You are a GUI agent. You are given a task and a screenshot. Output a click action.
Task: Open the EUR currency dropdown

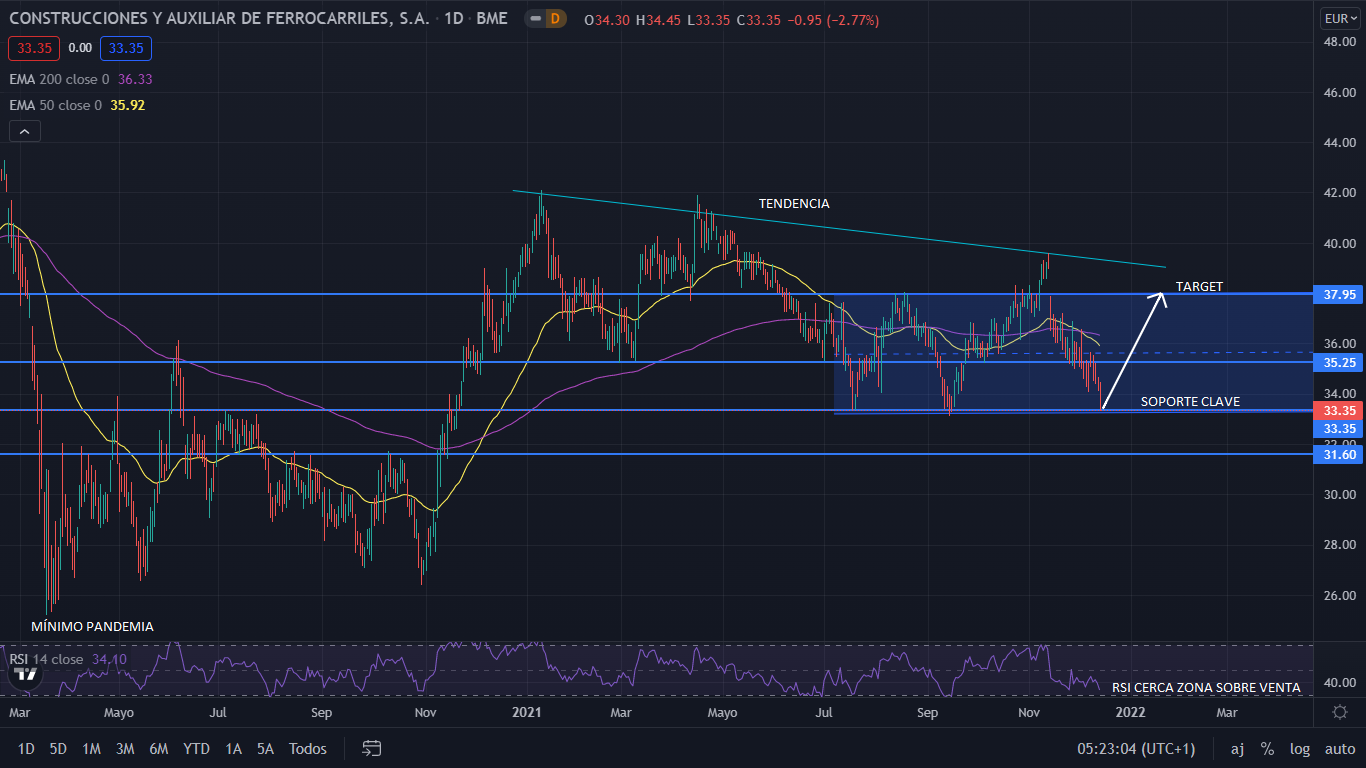point(1339,18)
